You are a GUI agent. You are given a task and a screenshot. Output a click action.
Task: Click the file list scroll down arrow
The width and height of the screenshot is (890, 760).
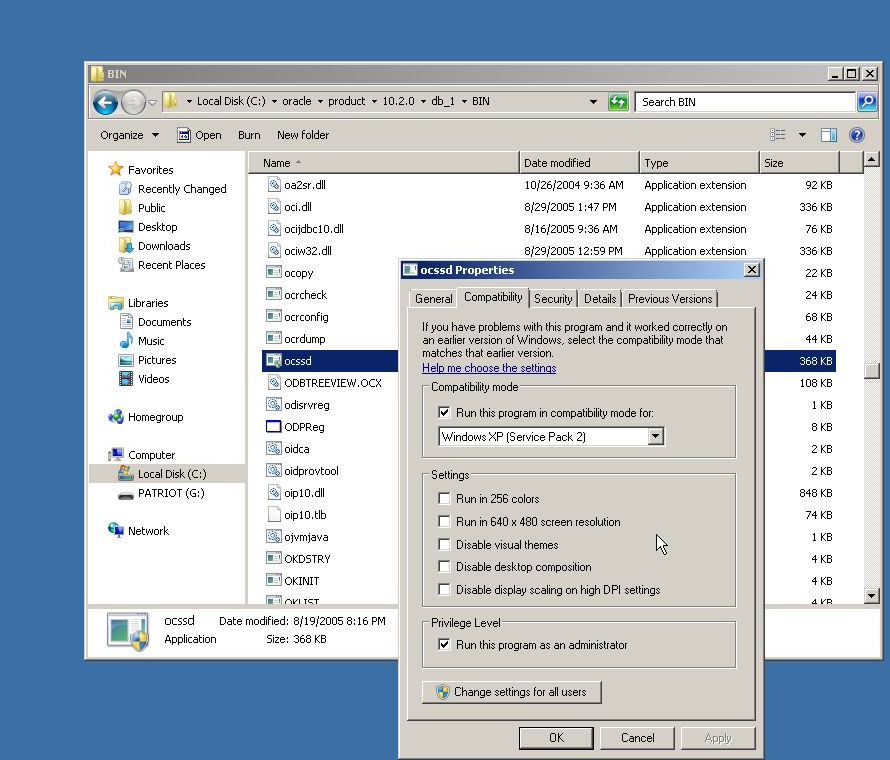pos(871,596)
